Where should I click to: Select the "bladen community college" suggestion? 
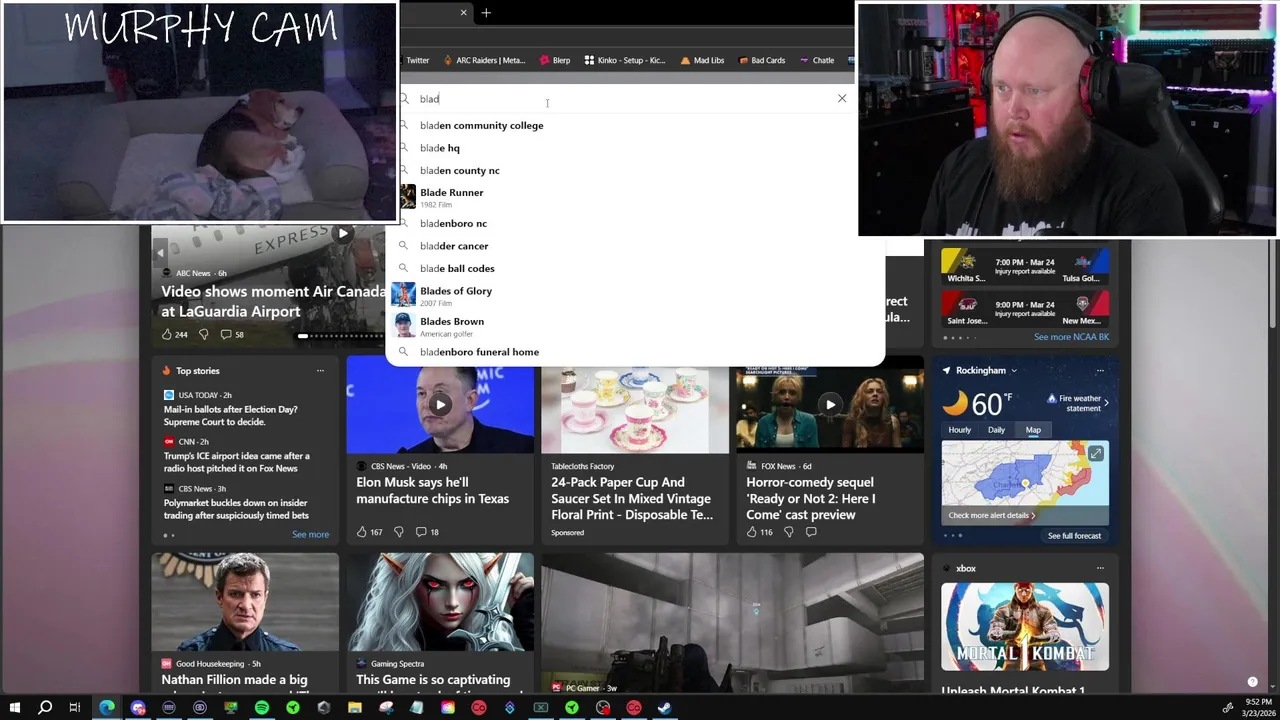(x=481, y=125)
